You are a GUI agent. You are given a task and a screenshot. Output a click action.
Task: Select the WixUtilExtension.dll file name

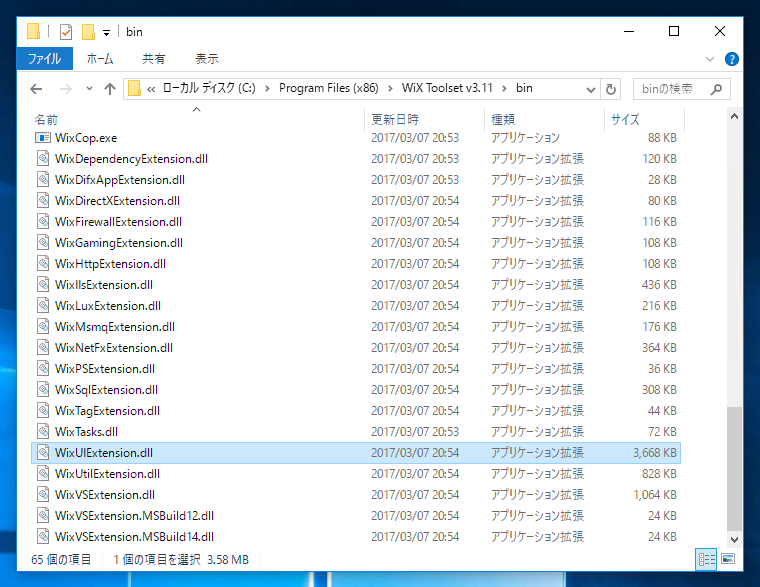(107, 474)
